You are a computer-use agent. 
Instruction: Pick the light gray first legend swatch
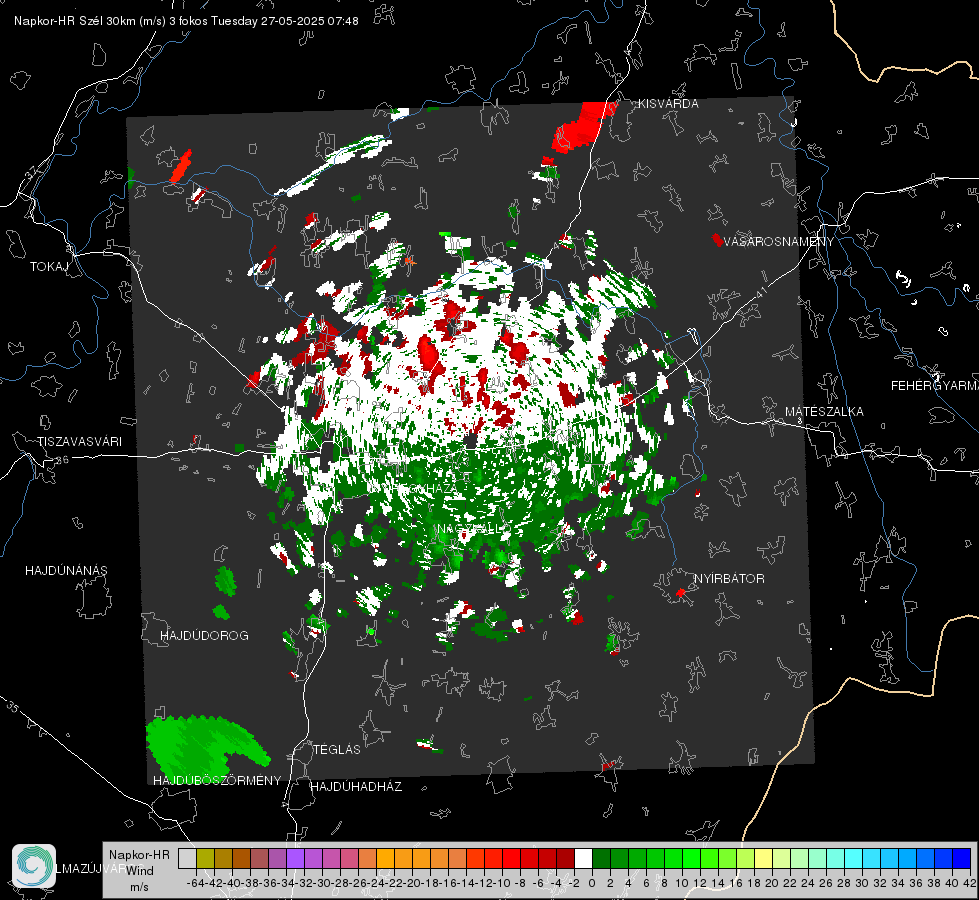pyautogui.click(x=187, y=858)
